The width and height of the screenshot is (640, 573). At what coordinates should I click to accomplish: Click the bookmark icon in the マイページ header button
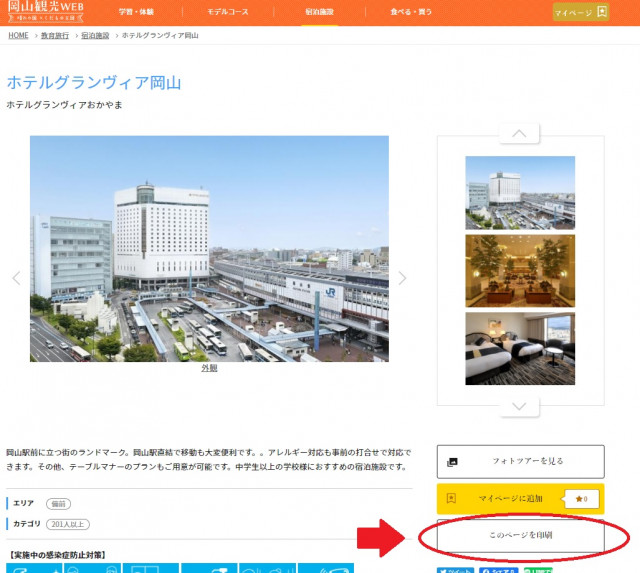[602, 11]
